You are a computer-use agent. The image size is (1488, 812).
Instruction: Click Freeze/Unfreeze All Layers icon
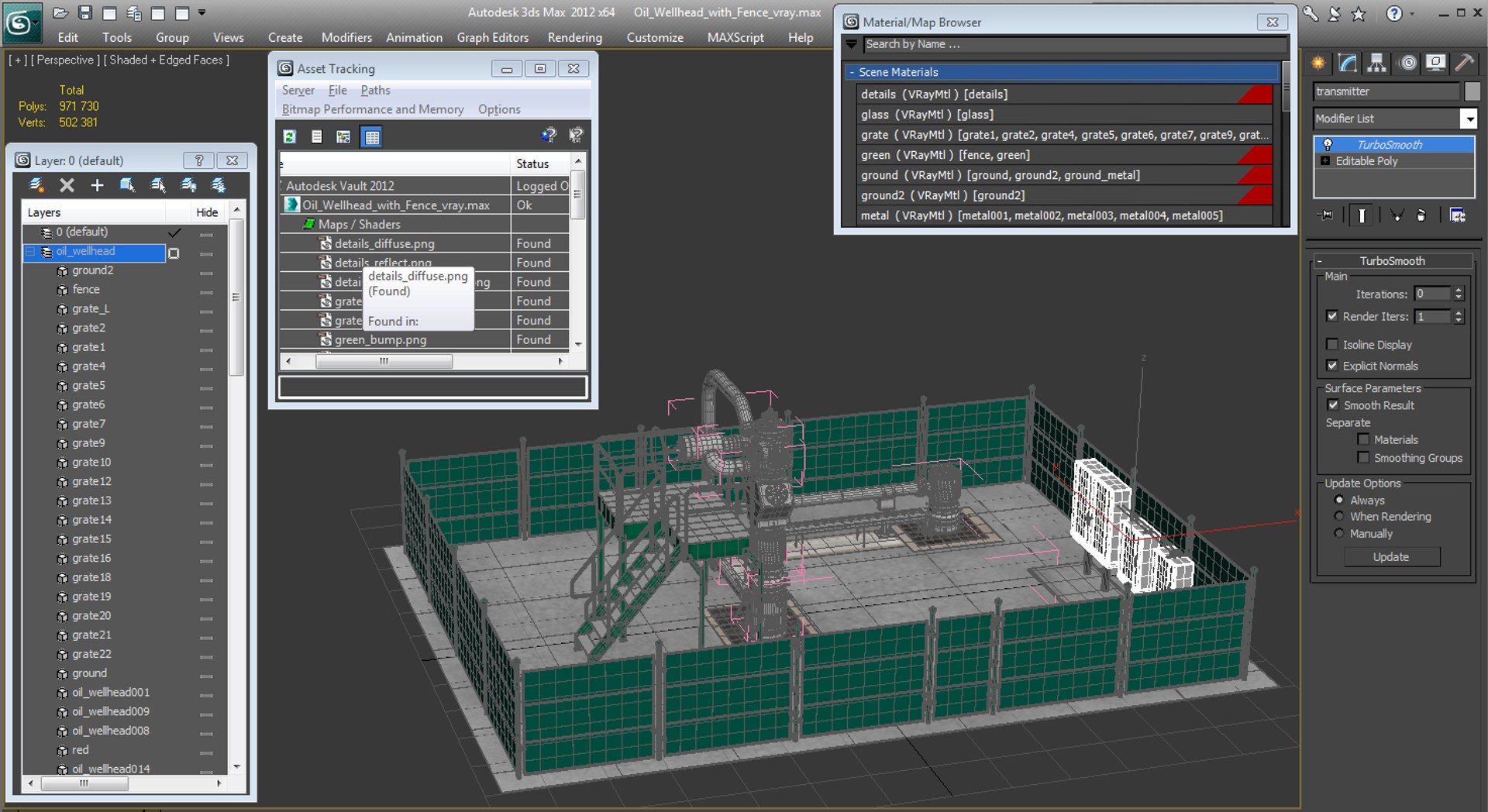[x=219, y=185]
